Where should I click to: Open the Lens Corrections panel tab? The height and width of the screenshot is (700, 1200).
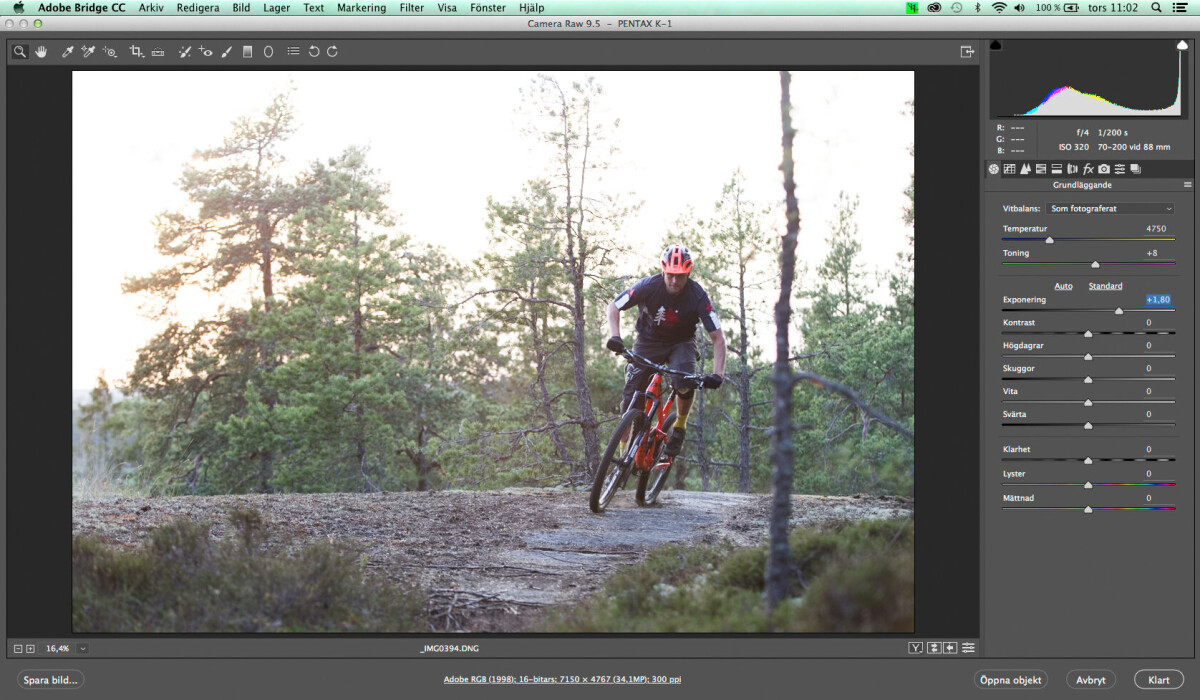pyautogui.click(x=1073, y=169)
